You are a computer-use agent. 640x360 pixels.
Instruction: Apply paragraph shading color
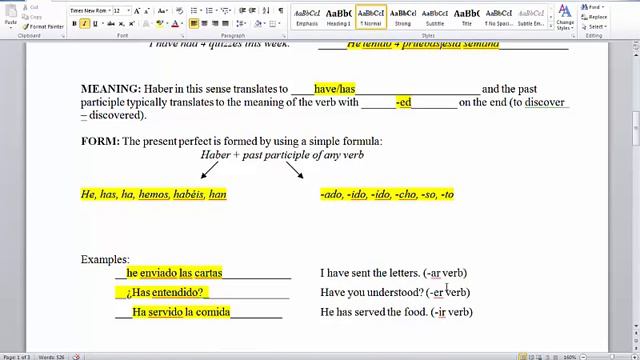click(257, 24)
